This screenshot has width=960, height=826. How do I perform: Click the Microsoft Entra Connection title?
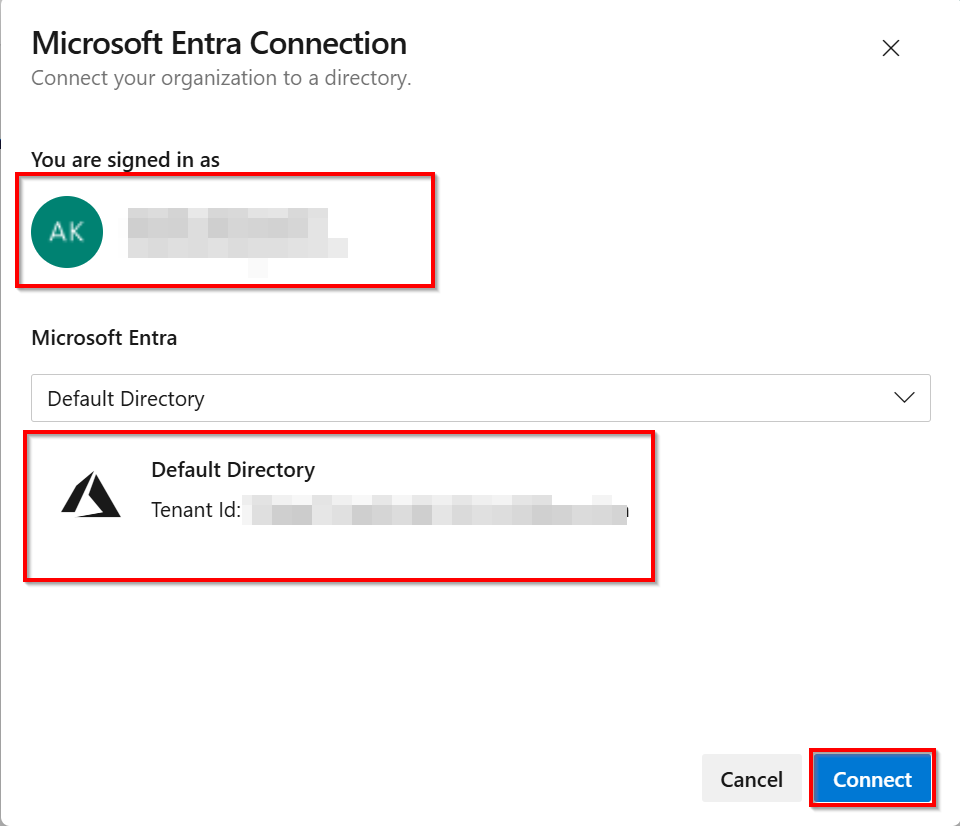(x=219, y=43)
